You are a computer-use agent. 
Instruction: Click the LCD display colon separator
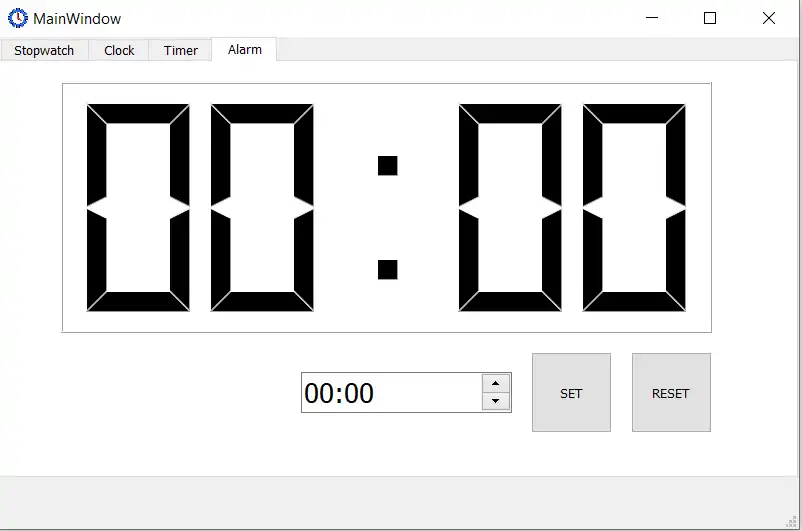(387, 217)
